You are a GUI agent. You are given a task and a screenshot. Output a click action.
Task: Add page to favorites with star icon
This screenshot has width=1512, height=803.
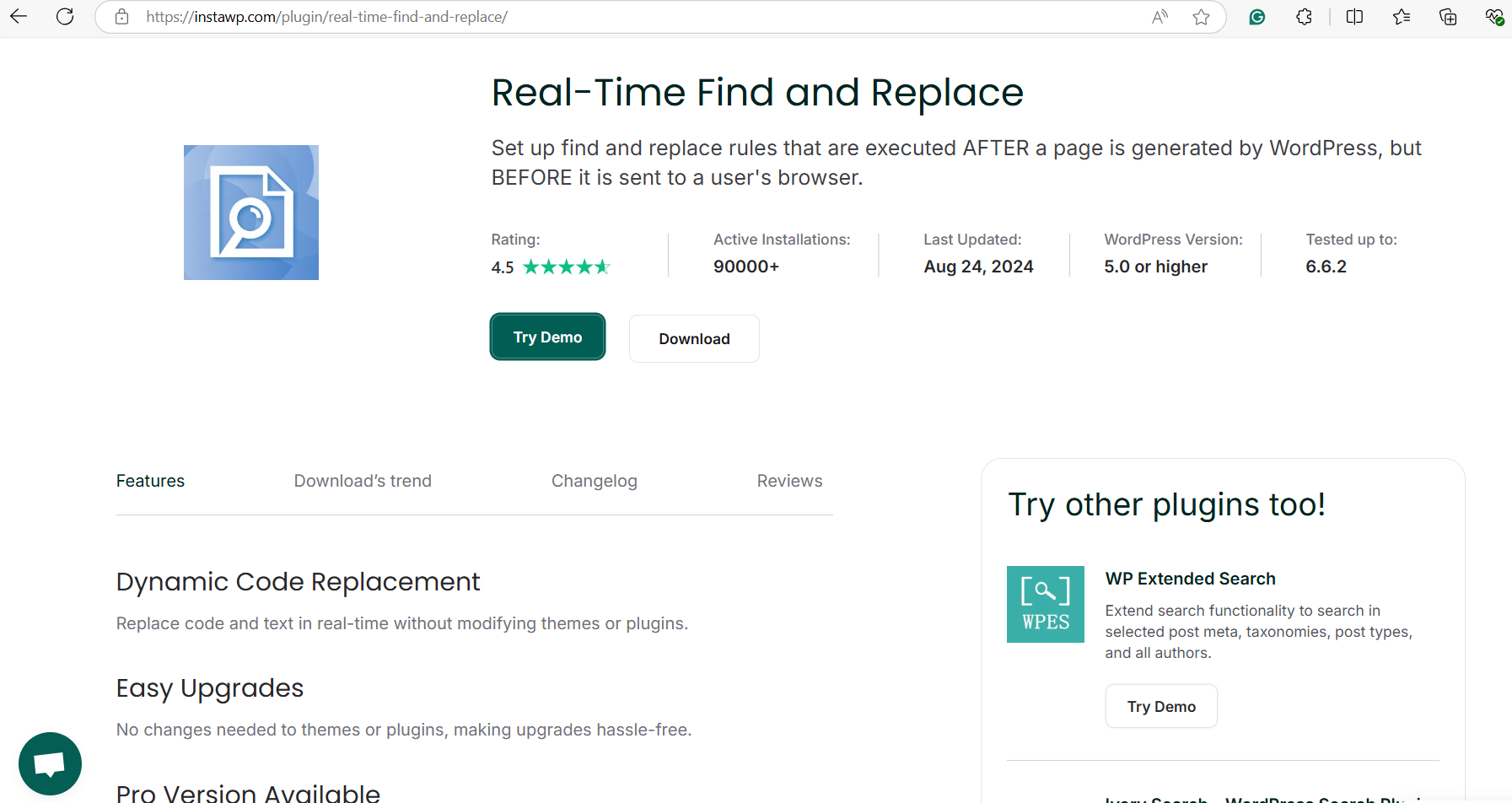coord(1202,16)
